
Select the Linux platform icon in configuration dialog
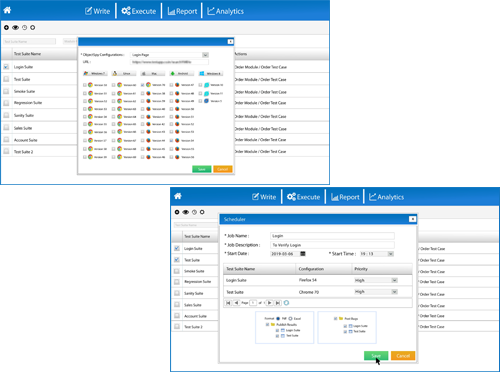click(115, 73)
